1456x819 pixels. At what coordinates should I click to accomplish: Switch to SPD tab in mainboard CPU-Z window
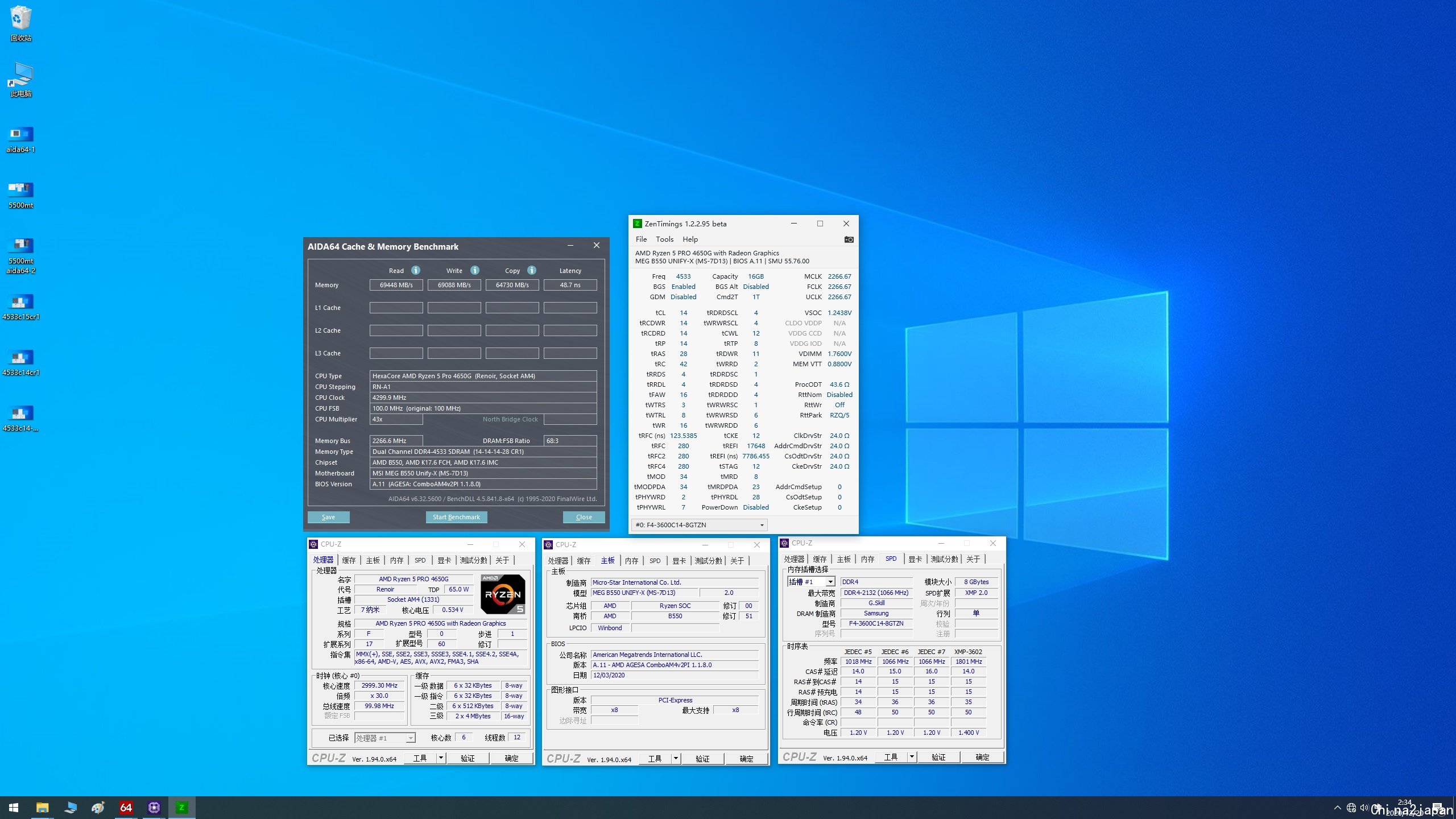coord(655,561)
